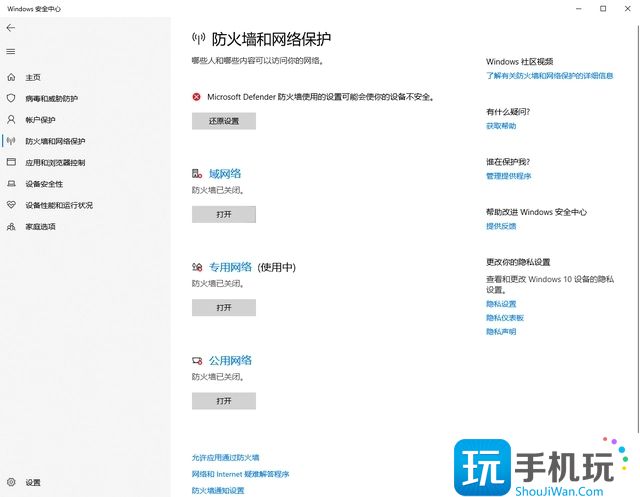Image resolution: width=640 pixels, height=497 pixels.
Task: Click the gear icon for 设置
Action: point(11,482)
